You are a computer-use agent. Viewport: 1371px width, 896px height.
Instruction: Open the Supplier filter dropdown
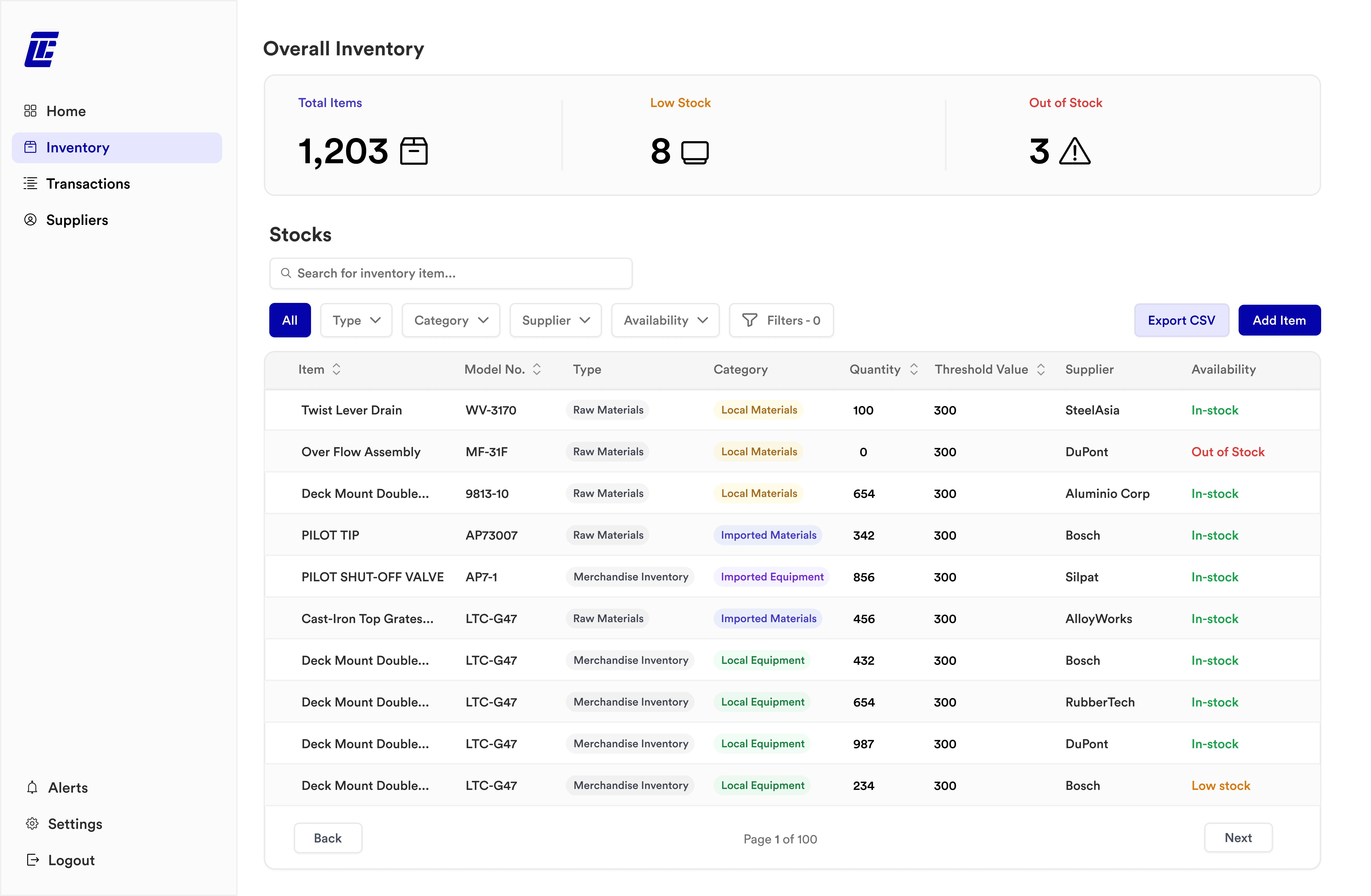click(555, 320)
